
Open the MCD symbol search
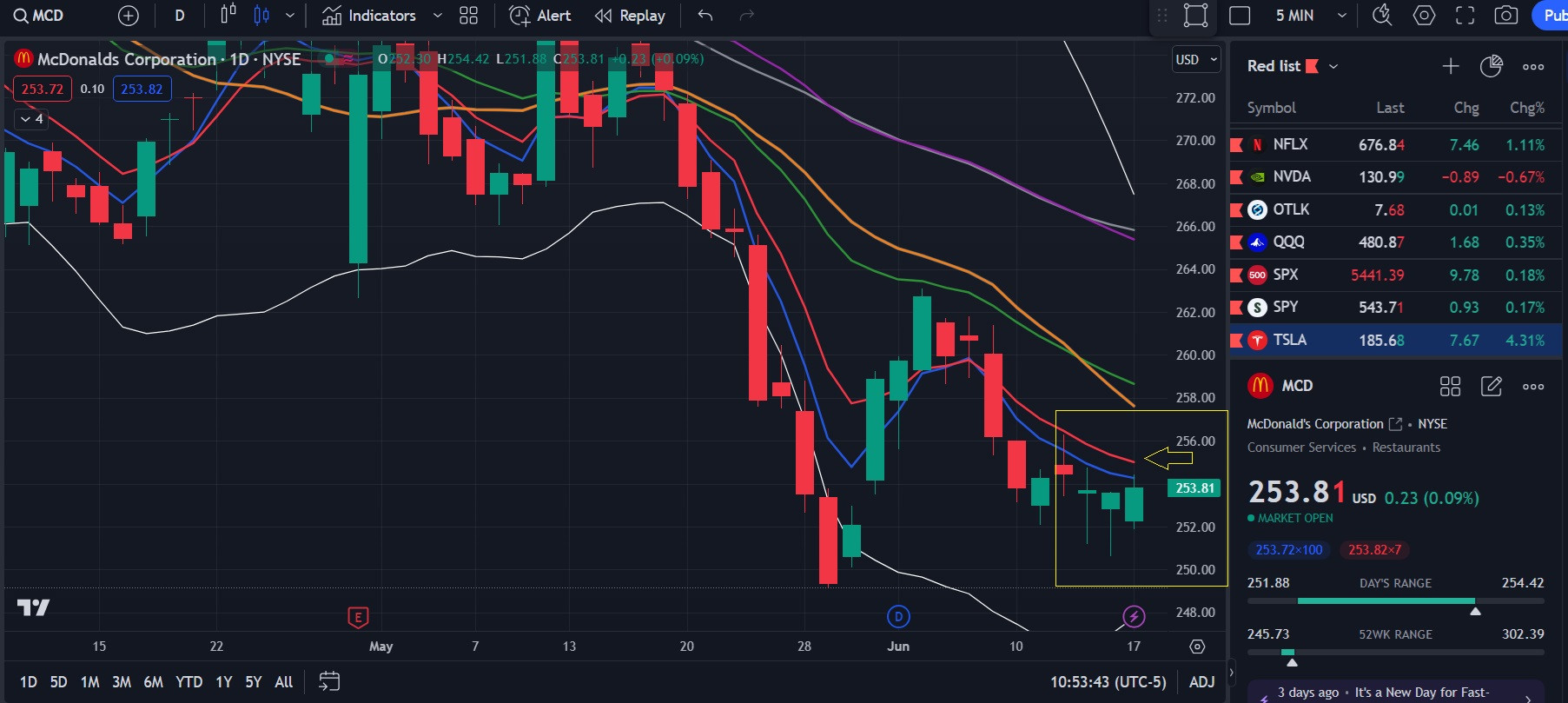(x=39, y=16)
